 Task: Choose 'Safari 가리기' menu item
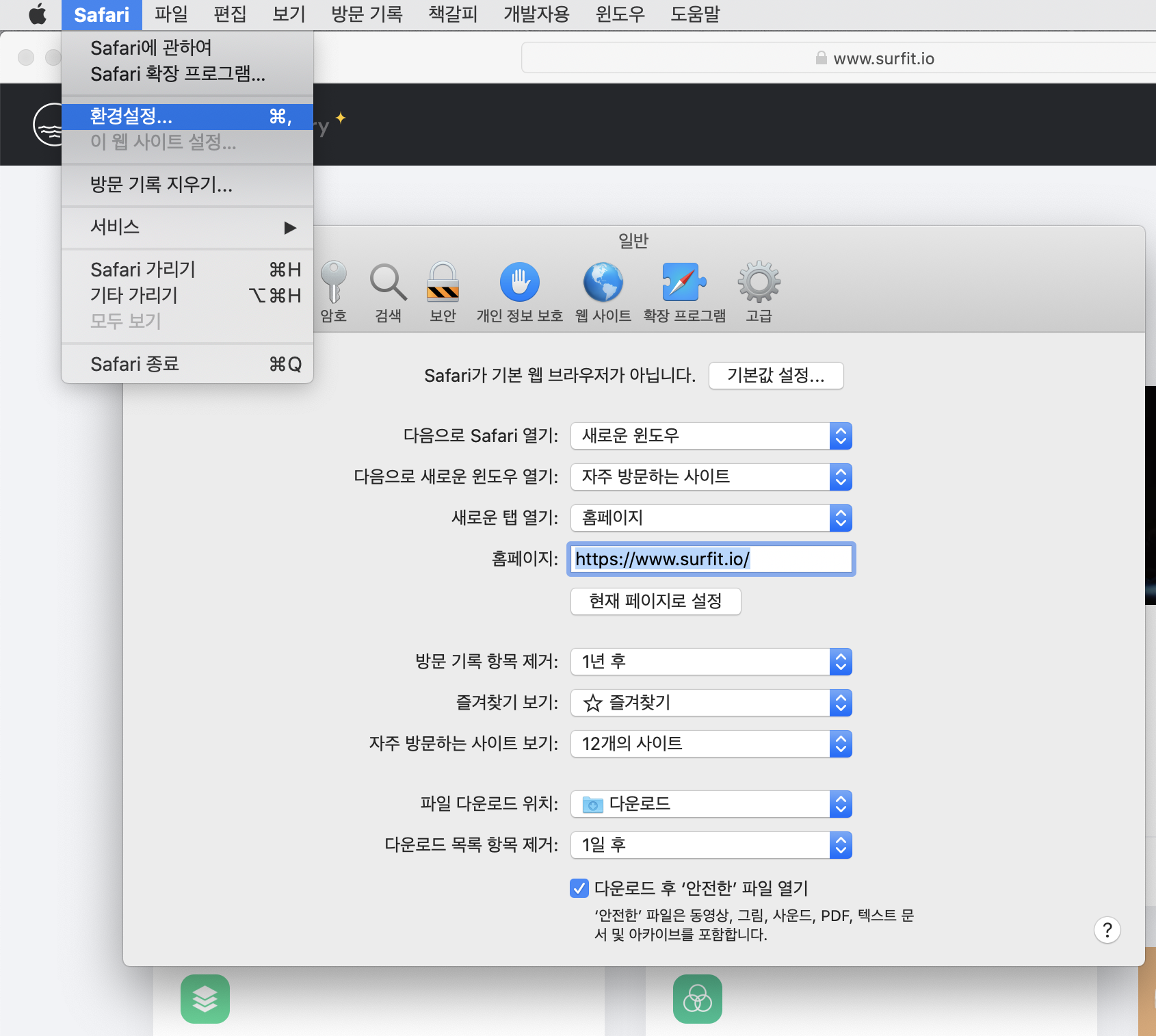coord(187,270)
